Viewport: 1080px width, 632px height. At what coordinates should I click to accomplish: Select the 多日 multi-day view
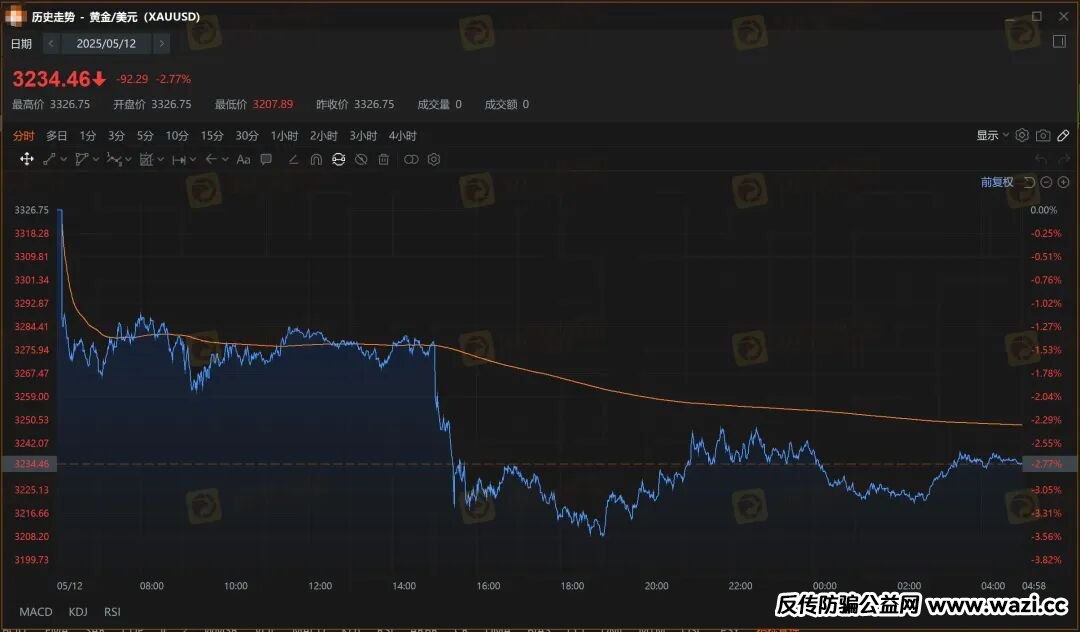[x=56, y=135]
